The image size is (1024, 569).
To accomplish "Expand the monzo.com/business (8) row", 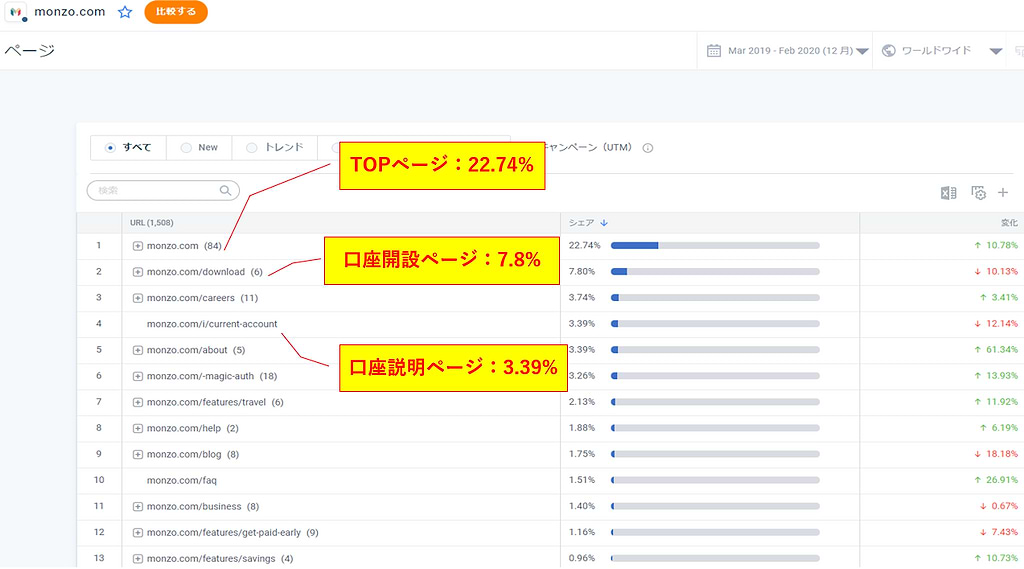I will point(138,506).
